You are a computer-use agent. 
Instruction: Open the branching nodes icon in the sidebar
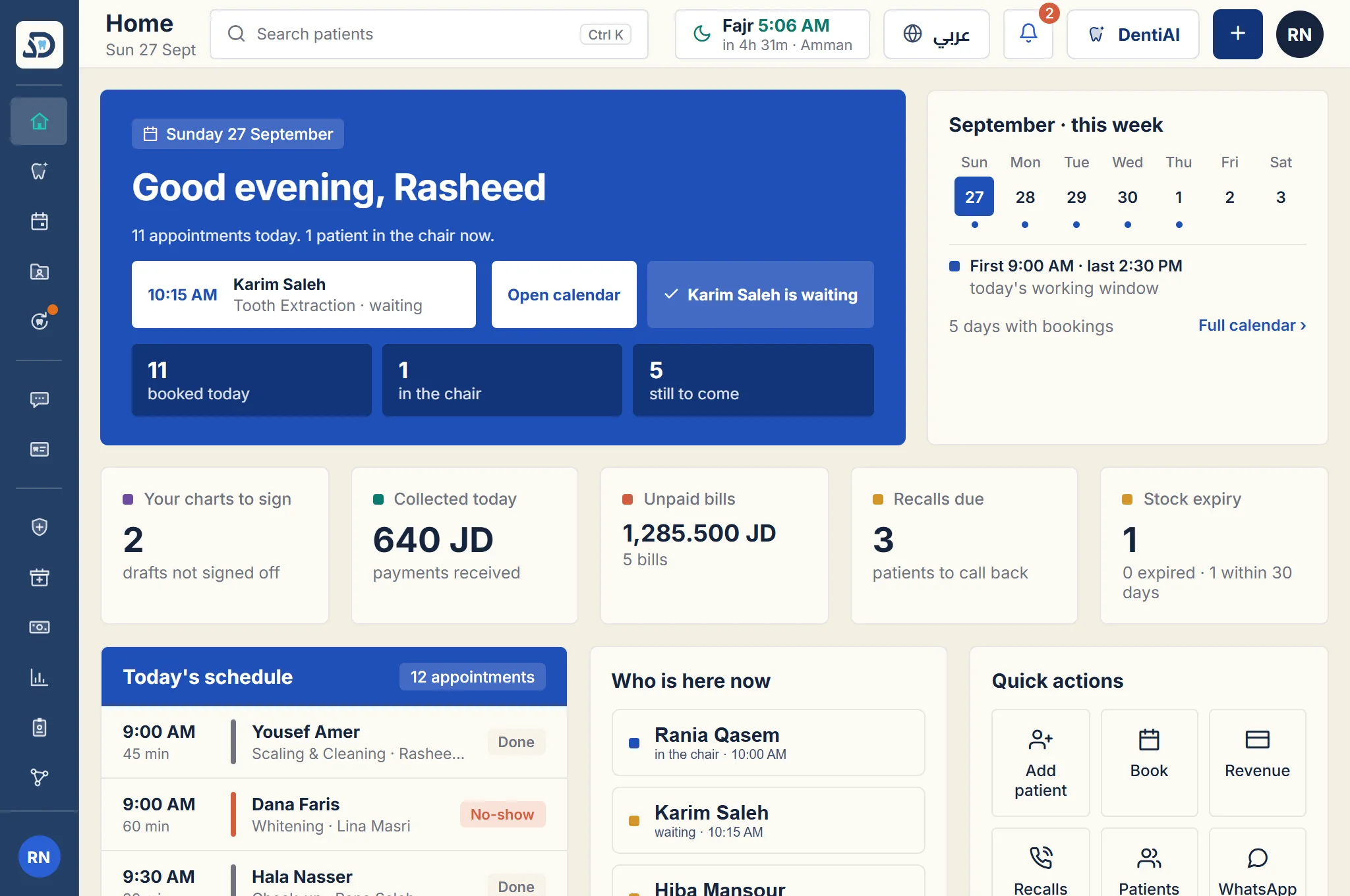(39, 777)
